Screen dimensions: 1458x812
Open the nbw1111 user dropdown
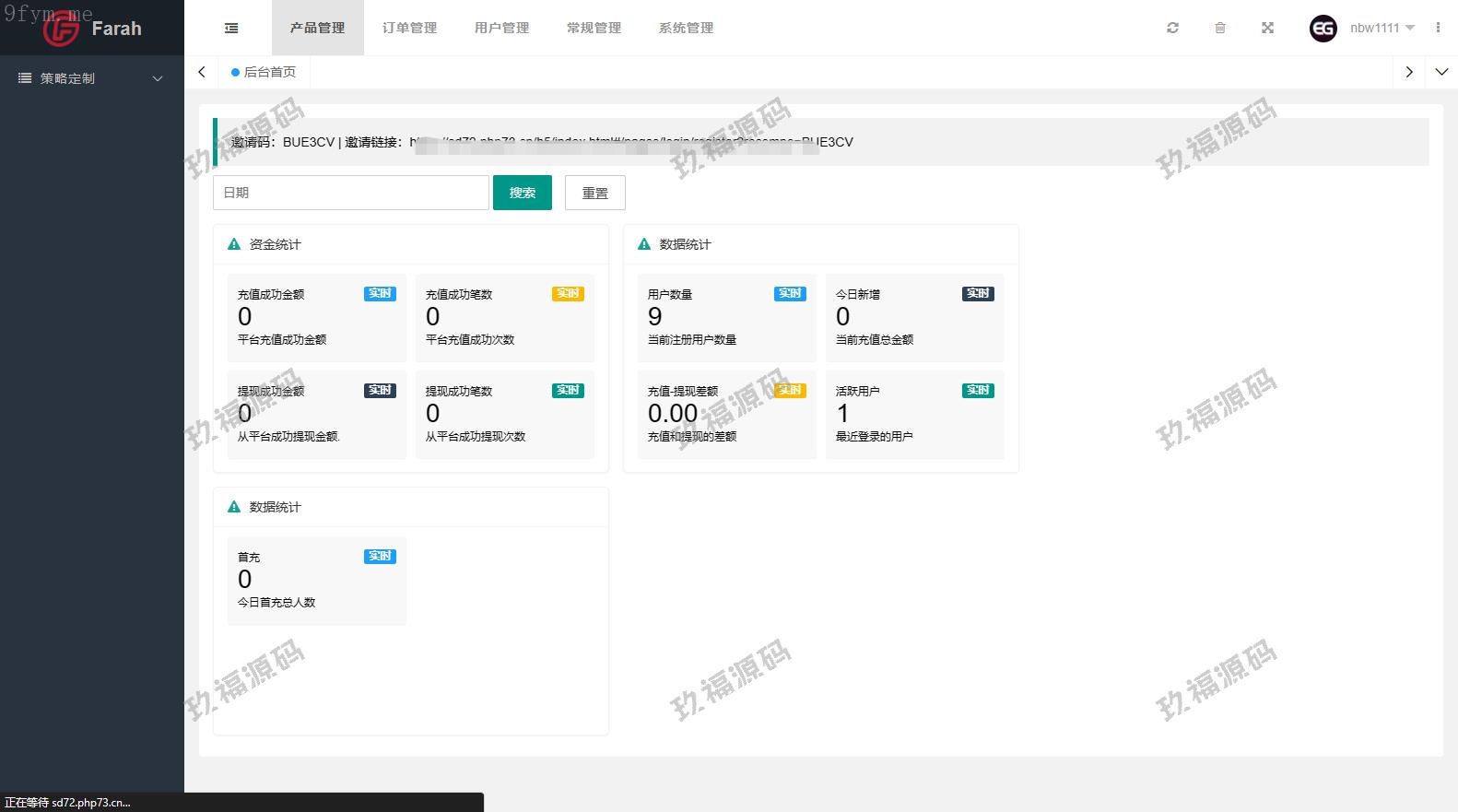(x=1381, y=28)
